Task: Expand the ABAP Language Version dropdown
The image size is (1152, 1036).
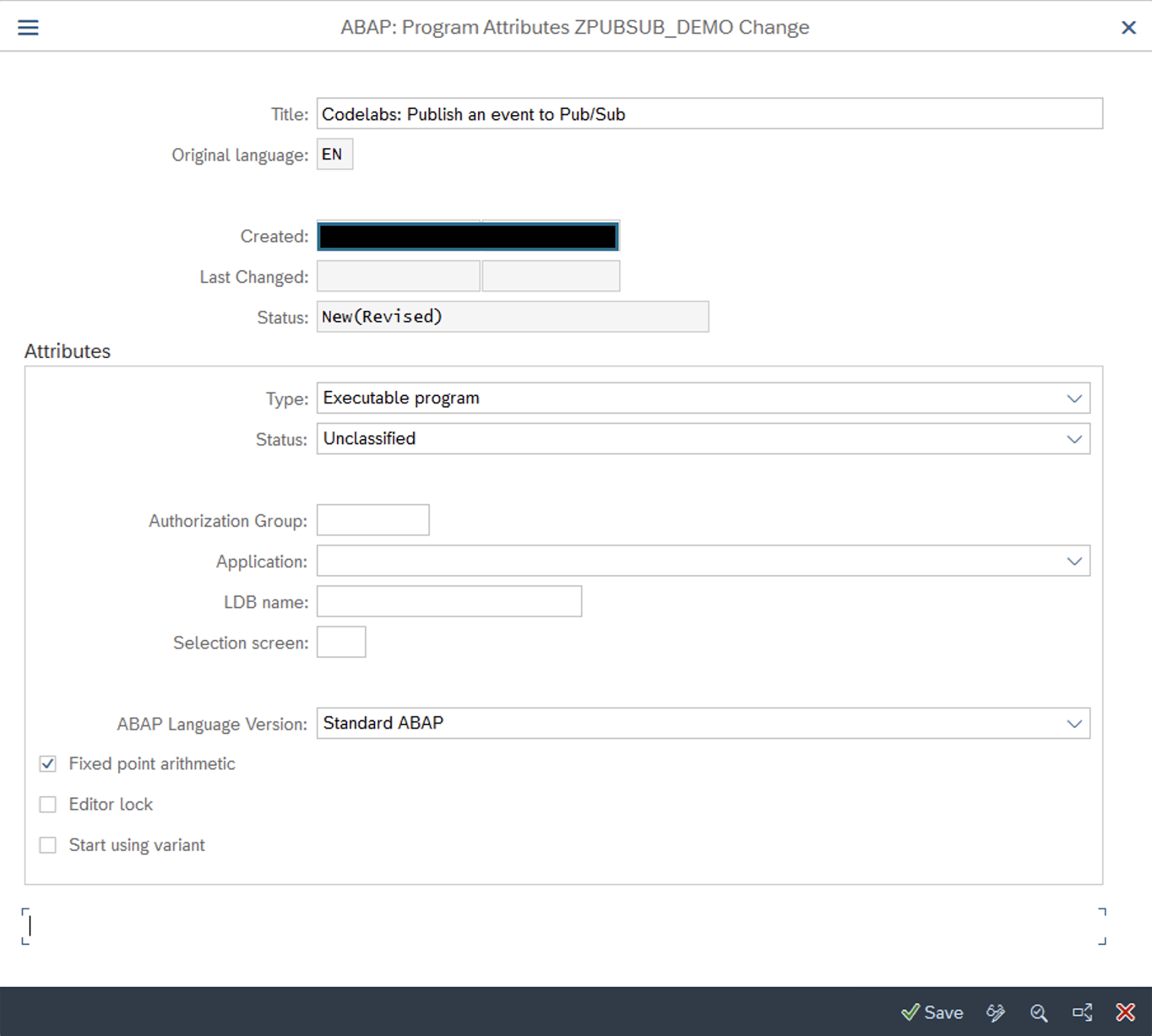Action: pos(1074,724)
